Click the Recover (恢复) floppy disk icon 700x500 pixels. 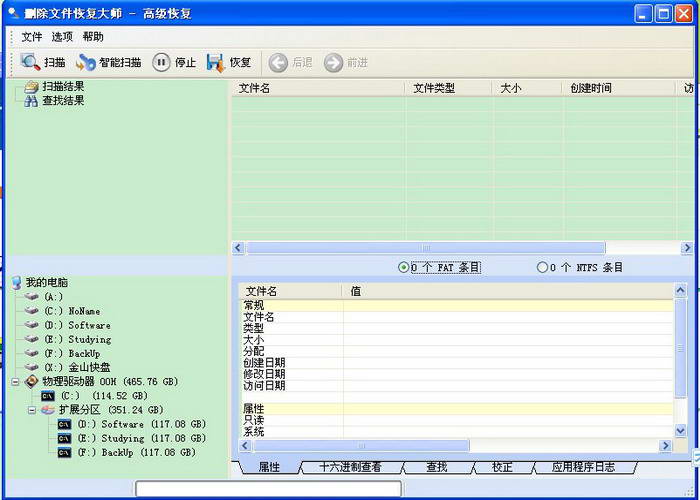tap(215, 62)
